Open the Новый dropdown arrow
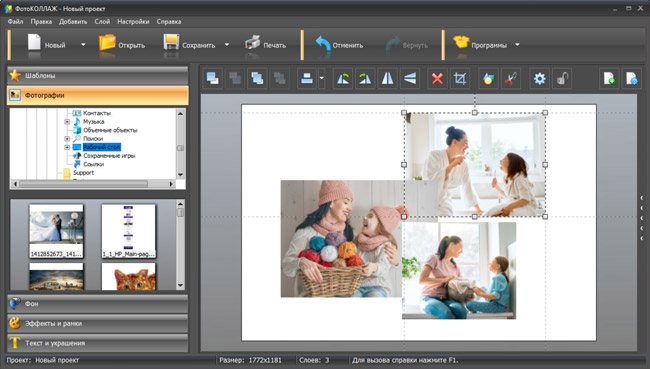The image size is (650, 369). coord(83,44)
